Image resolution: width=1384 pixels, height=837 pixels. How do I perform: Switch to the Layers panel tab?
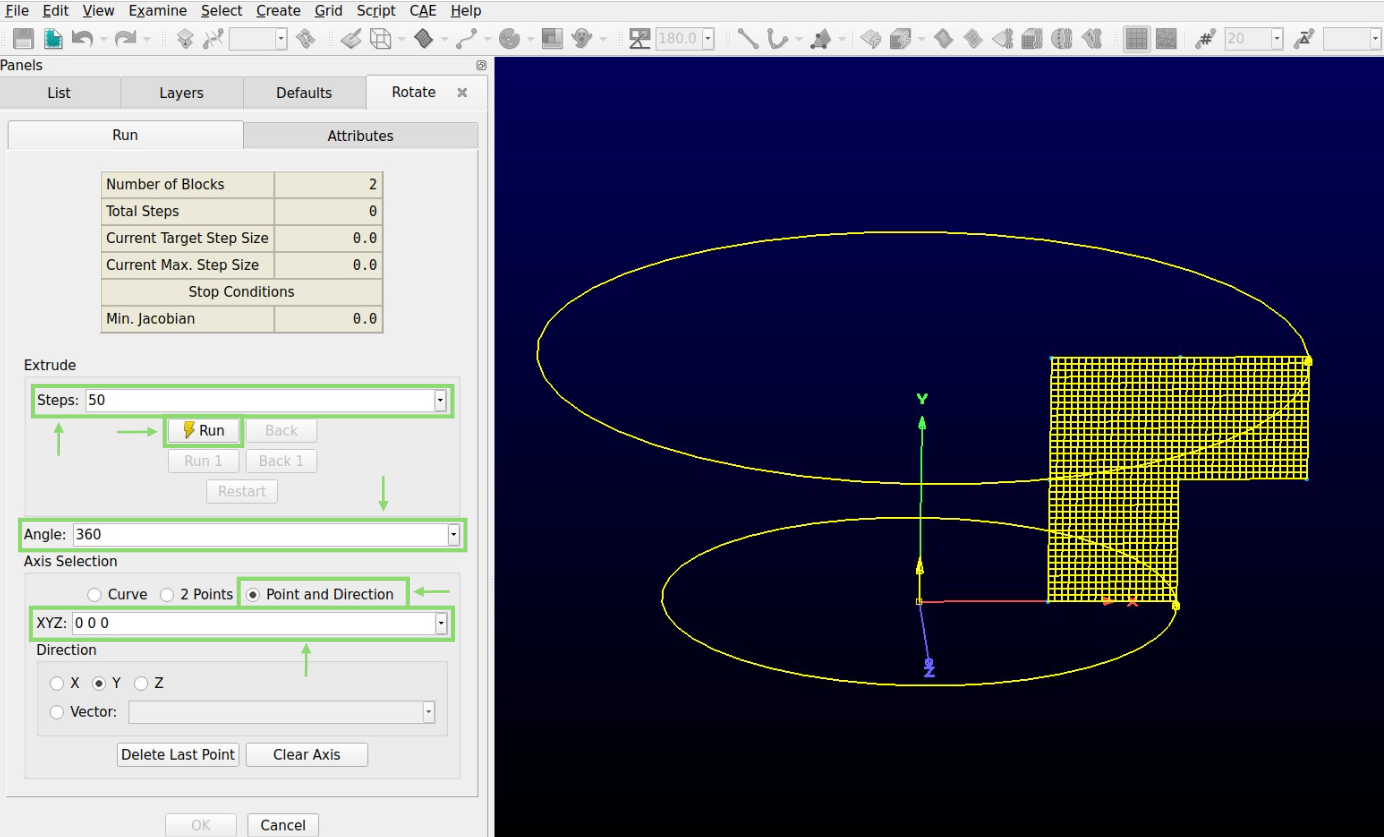pyautogui.click(x=181, y=93)
